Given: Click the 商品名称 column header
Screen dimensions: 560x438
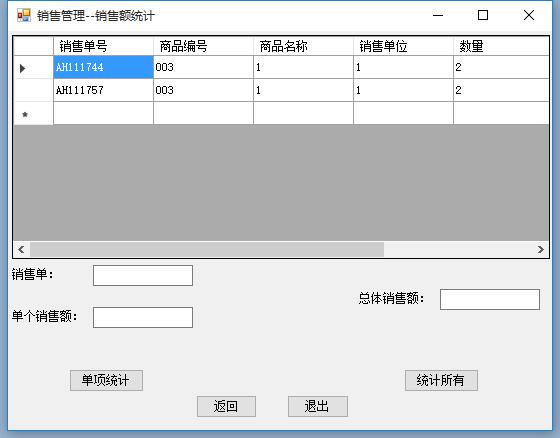Looking at the screenshot, I should [304, 46].
